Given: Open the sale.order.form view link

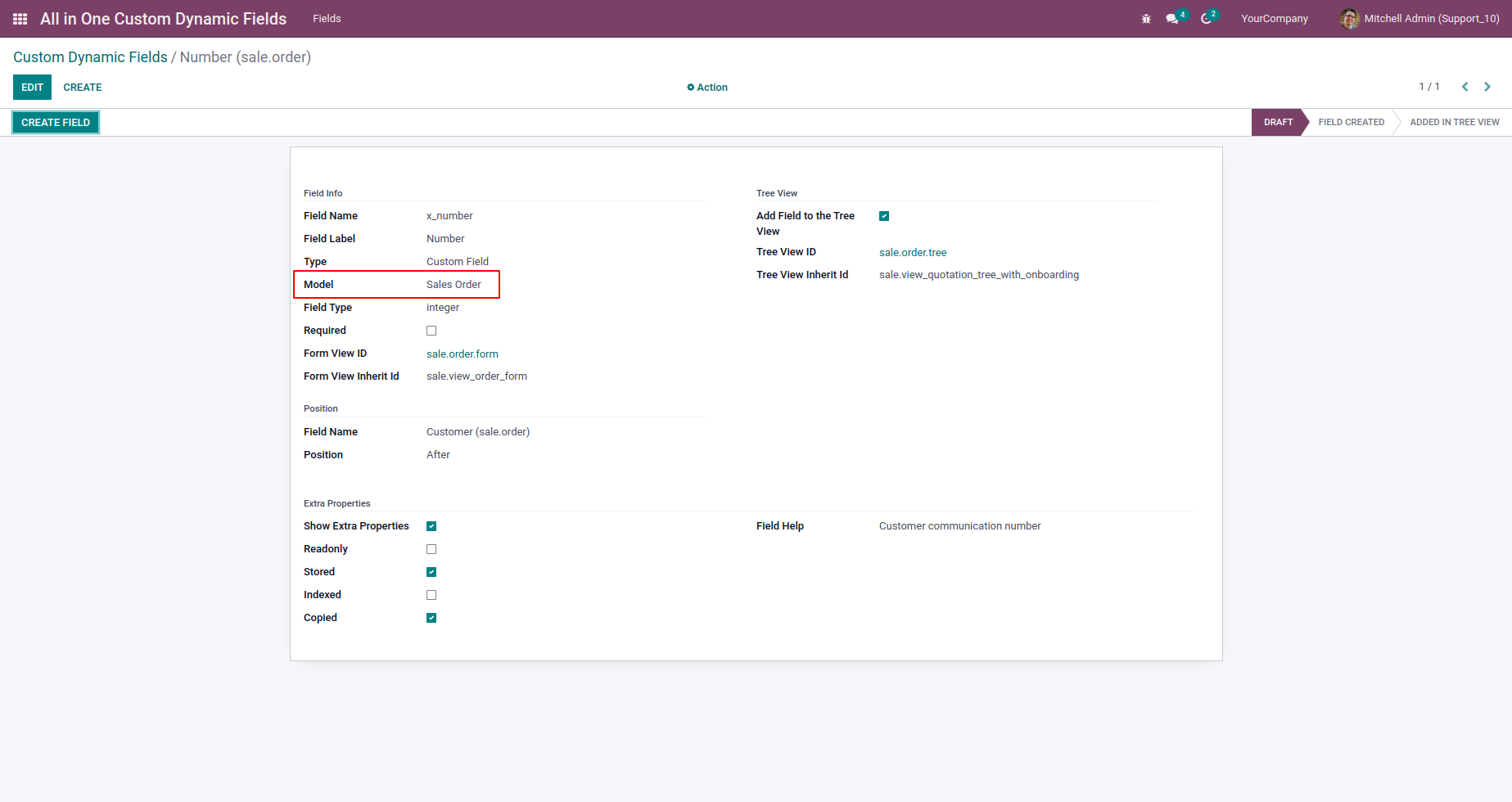Looking at the screenshot, I should [463, 354].
